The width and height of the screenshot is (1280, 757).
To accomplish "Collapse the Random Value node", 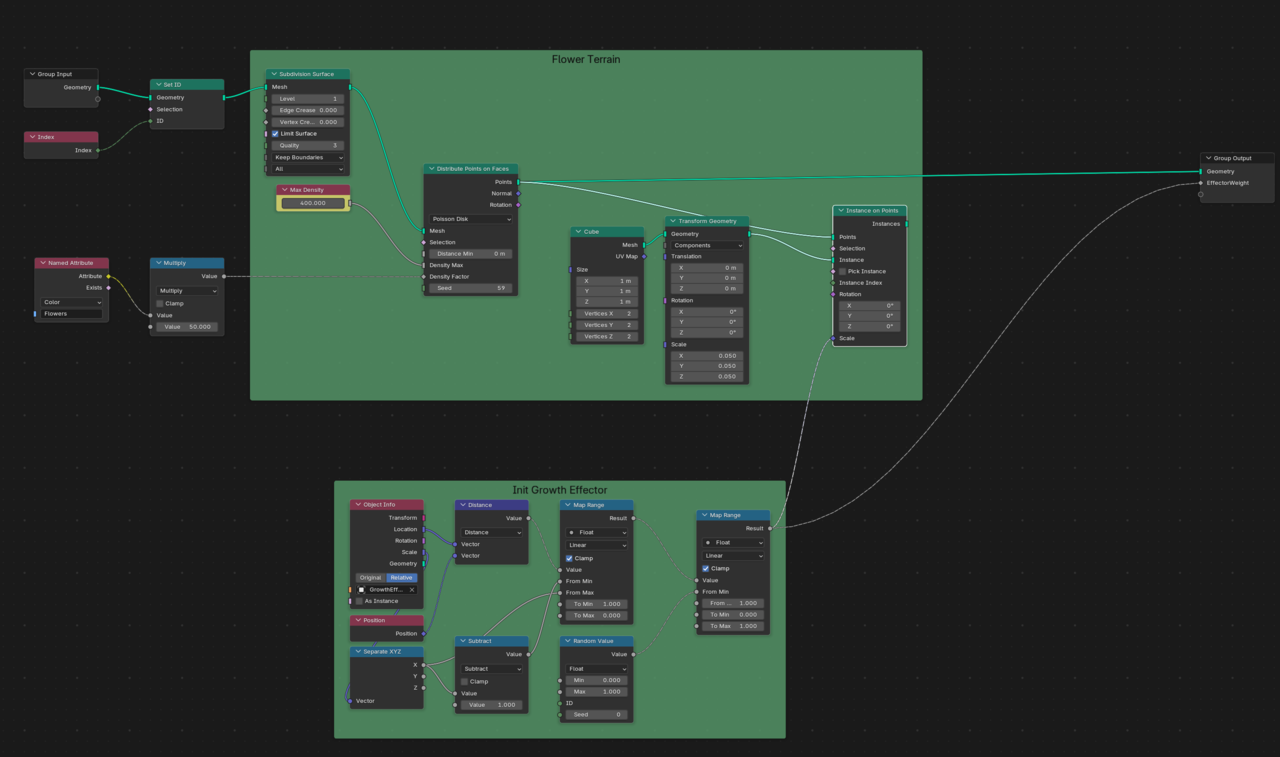I will pos(567,641).
